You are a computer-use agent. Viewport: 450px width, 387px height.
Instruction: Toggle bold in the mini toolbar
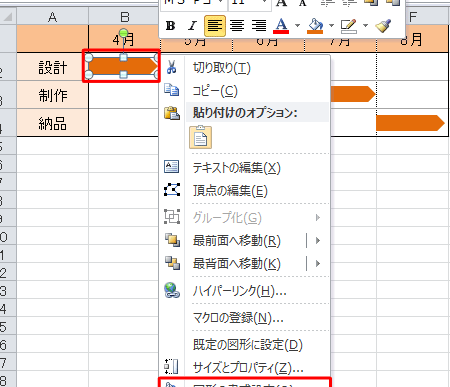pos(171,26)
